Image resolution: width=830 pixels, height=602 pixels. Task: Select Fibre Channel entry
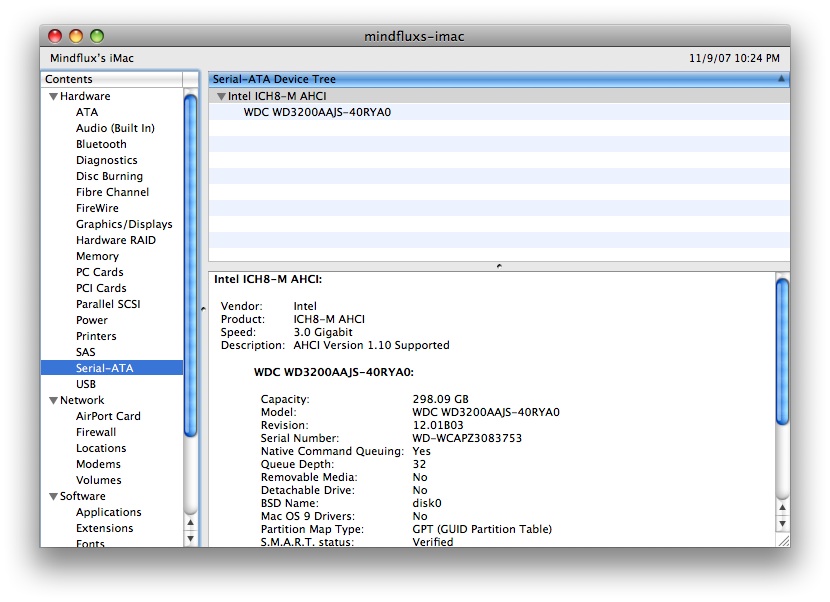(112, 192)
